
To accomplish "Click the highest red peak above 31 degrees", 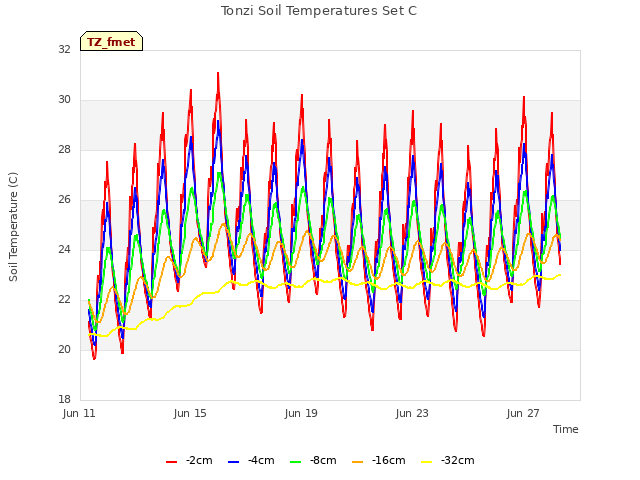I will (218, 74).
